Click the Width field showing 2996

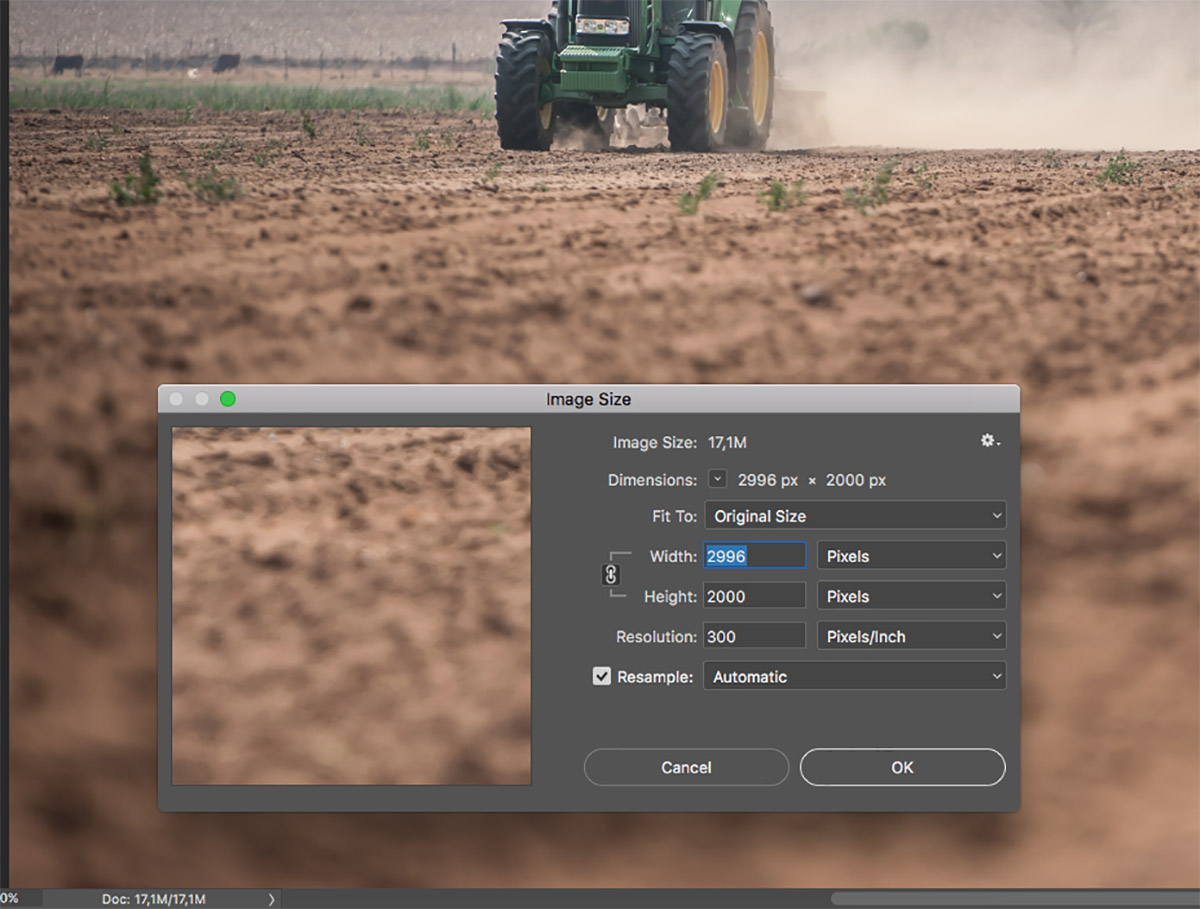[755, 556]
